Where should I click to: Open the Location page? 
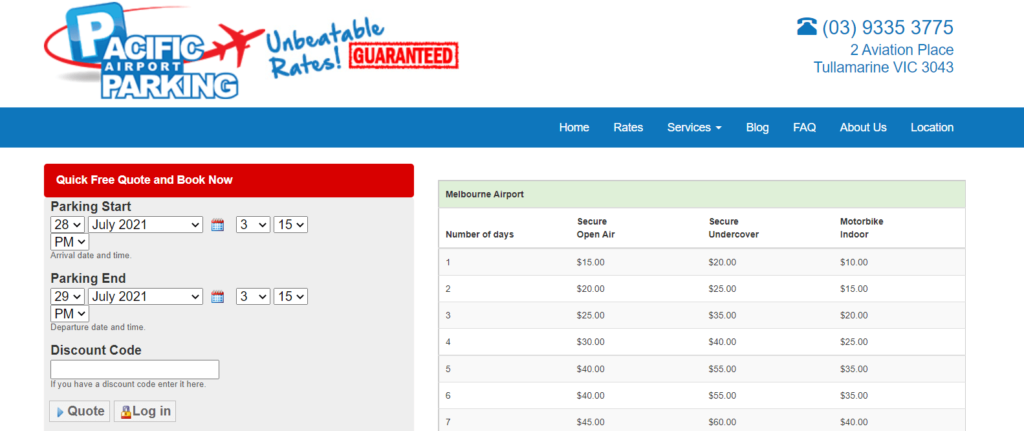coord(932,127)
